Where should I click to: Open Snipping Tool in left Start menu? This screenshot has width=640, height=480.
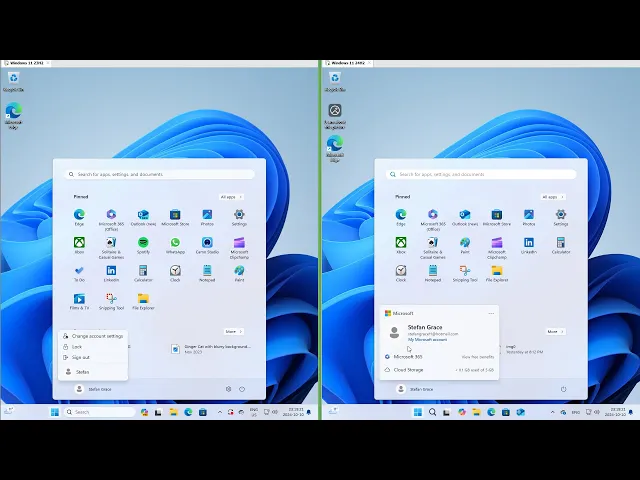pyautogui.click(x=111, y=302)
